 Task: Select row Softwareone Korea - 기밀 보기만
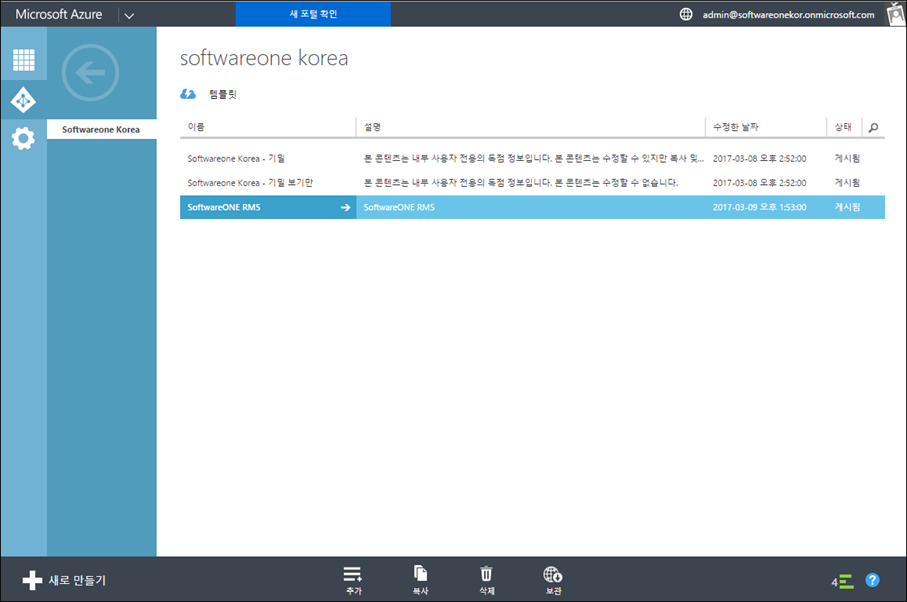pos(532,183)
